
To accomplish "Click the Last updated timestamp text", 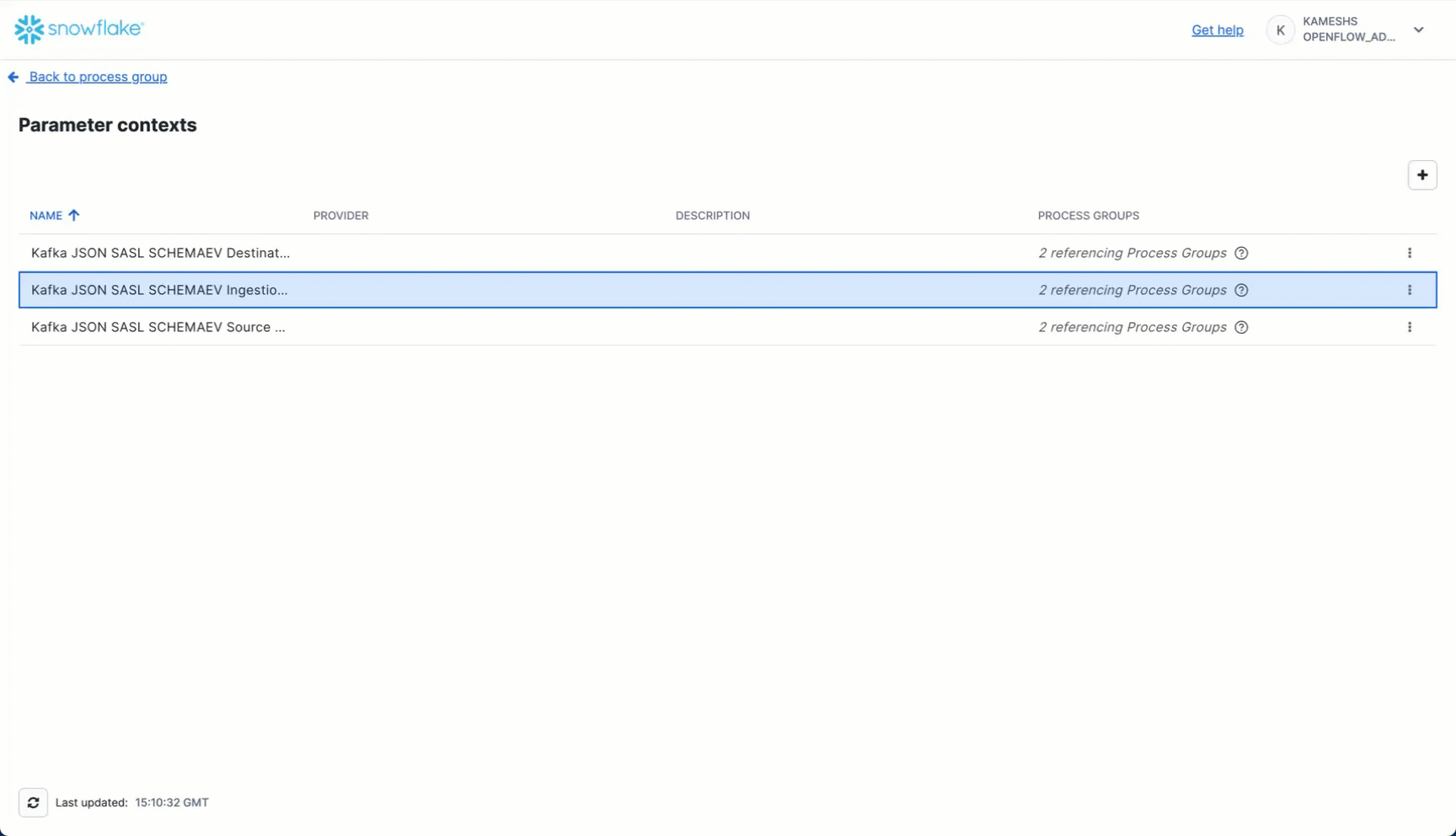I will tap(131, 801).
